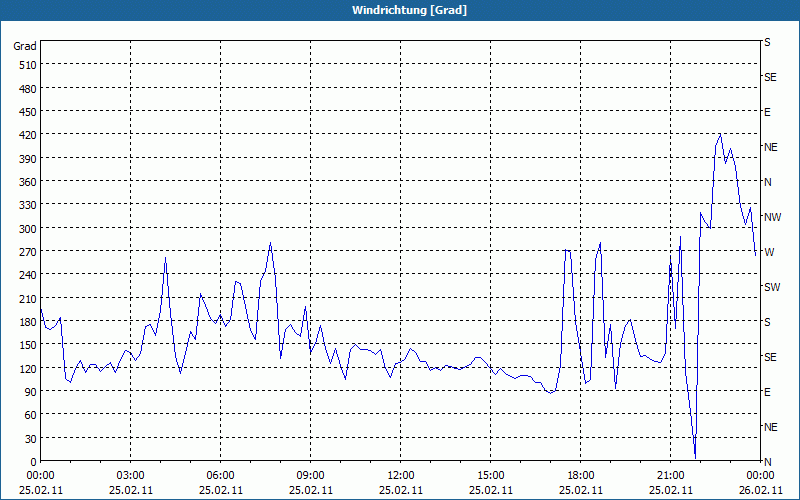
Task: Click the 25.02.11 date under 12:00
Action: [401, 490]
